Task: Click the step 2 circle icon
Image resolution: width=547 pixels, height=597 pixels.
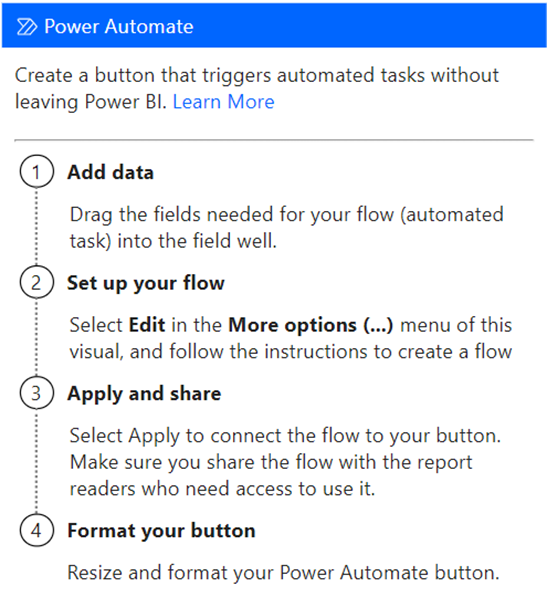Action: tap(37, 282)
